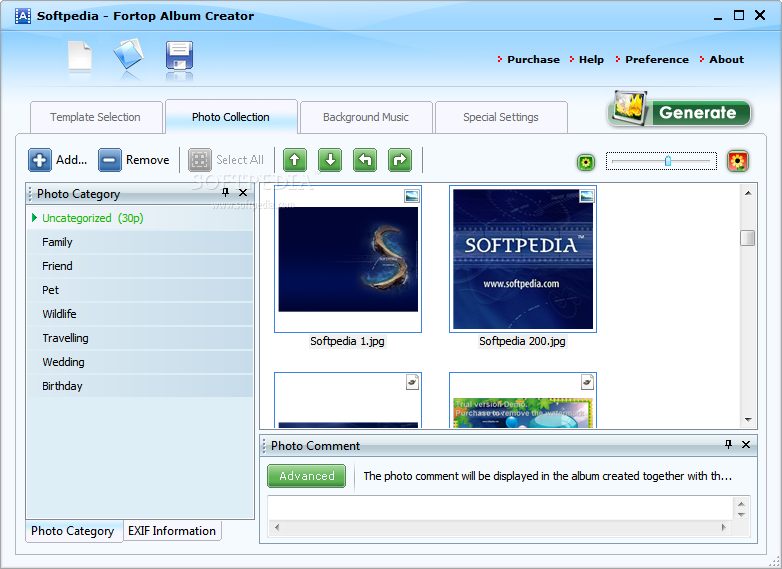The height and width of the screenshot is (569, 782).
Task: Click the New blank album page icon
Action: point(80,56)
